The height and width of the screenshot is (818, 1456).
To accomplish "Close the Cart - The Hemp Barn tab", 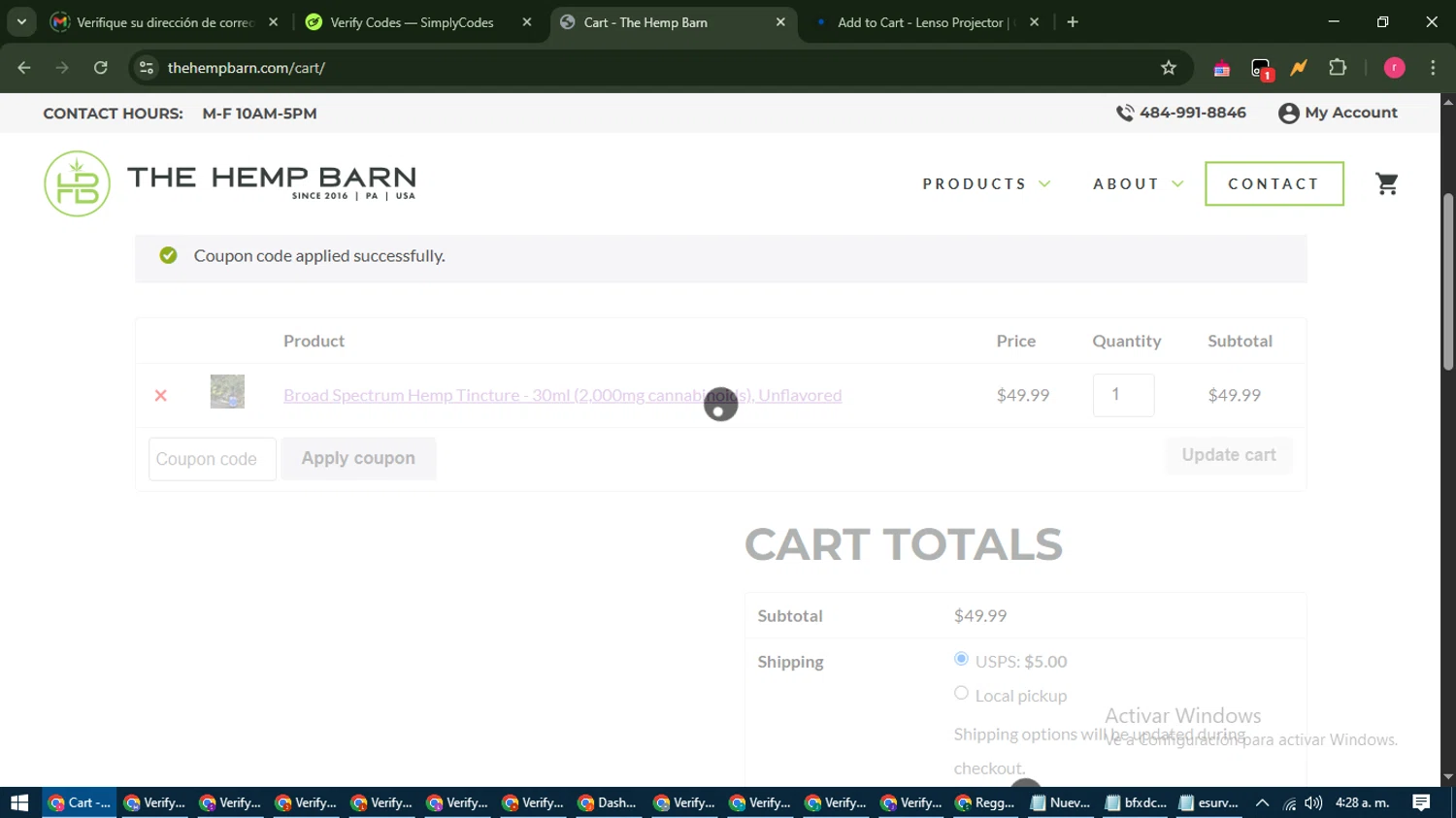I will point(780,22).
